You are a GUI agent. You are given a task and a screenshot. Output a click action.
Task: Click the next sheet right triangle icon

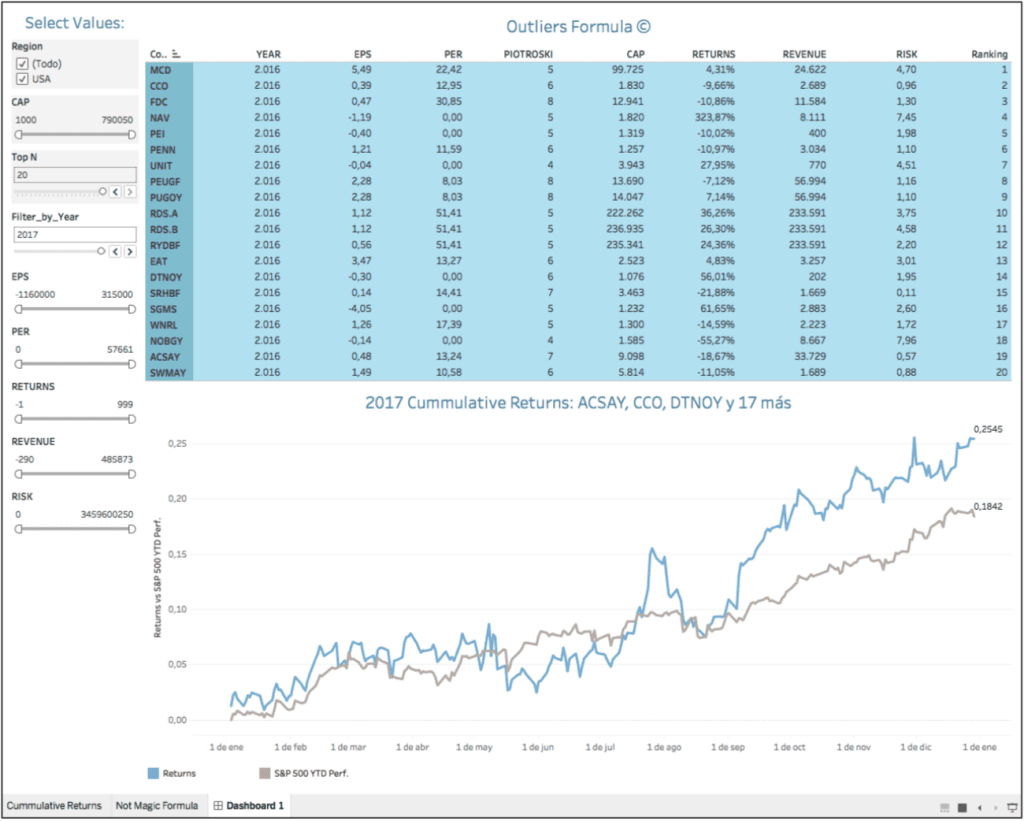(x=995, y=808)
